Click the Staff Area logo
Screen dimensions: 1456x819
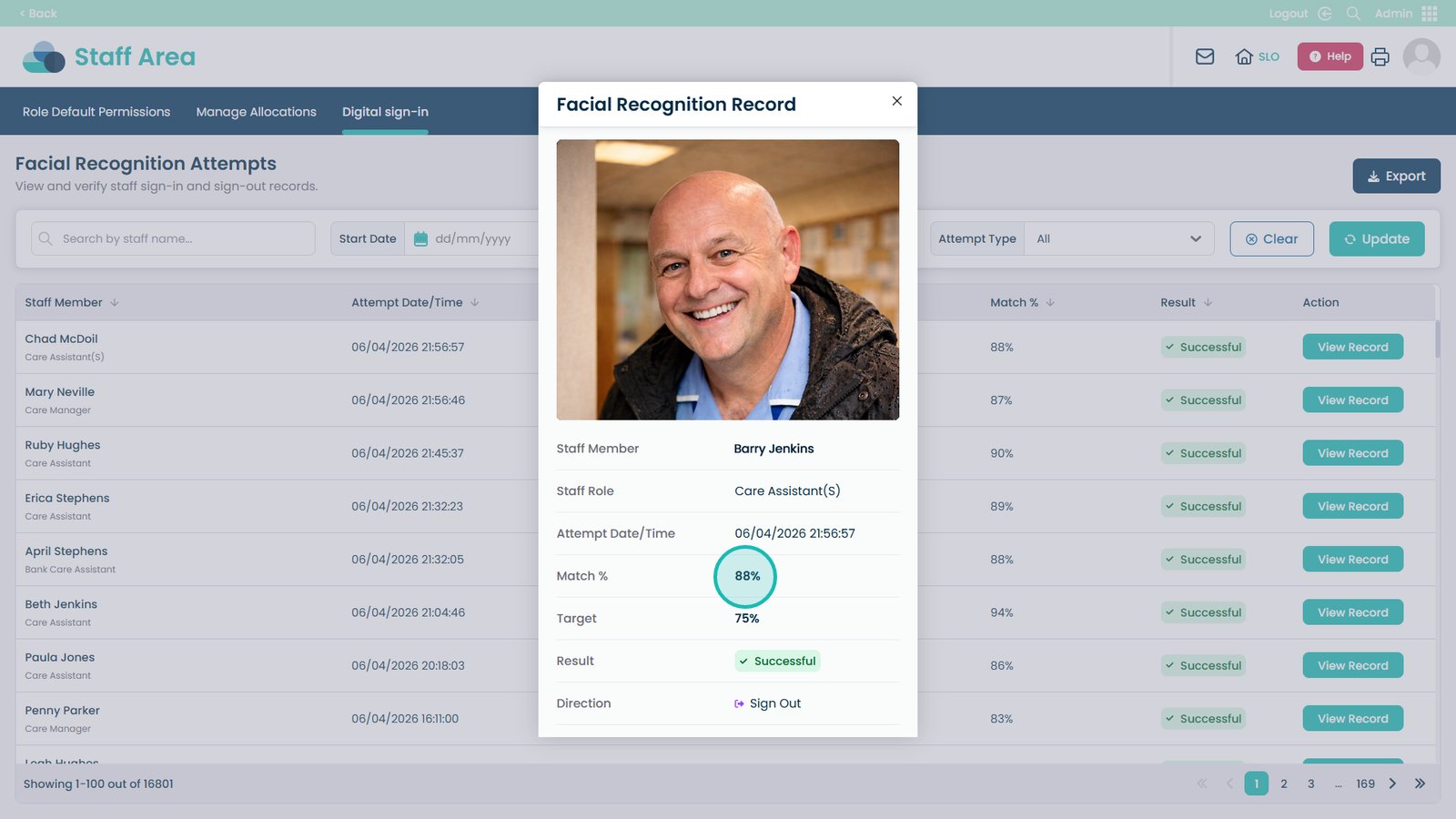click(109, 56)
